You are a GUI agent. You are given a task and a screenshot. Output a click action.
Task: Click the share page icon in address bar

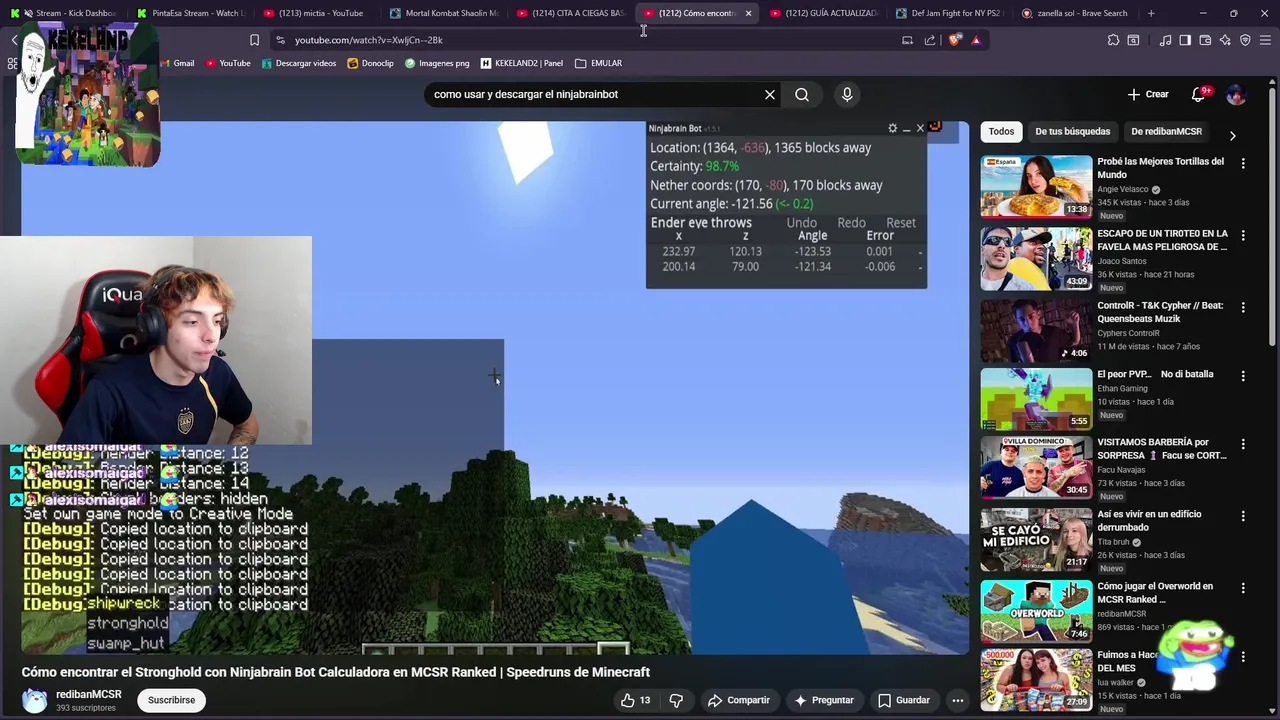(930, 40)
